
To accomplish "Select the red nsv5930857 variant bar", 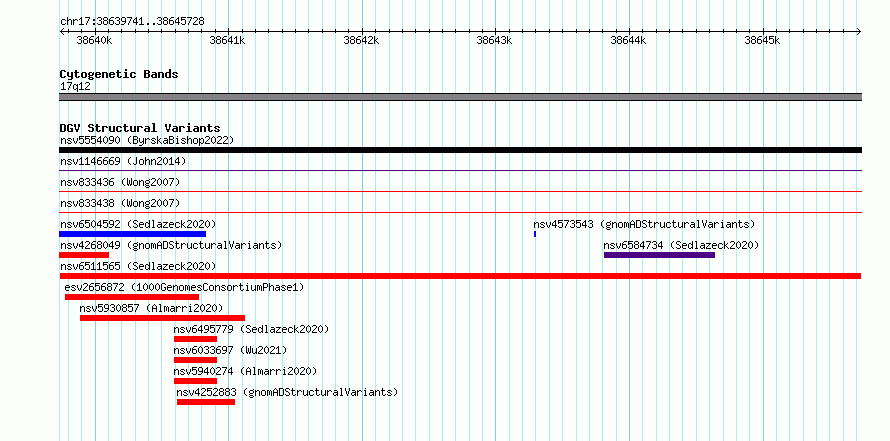I will coord(162,318).
